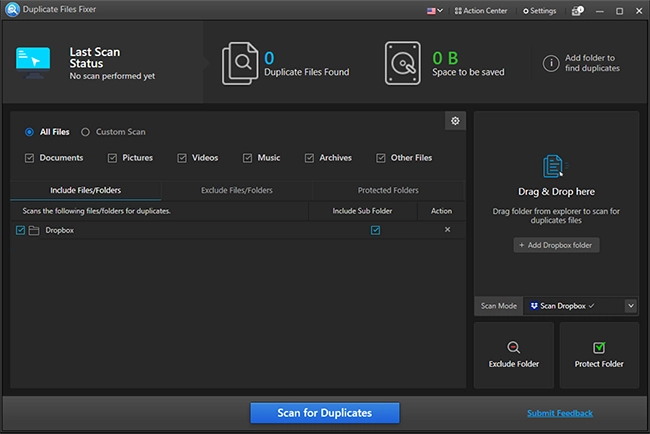Start Scan for Duplicates
Image resolution: width=650 pixels, height=434 pixels.
click(x=325, y=413)
